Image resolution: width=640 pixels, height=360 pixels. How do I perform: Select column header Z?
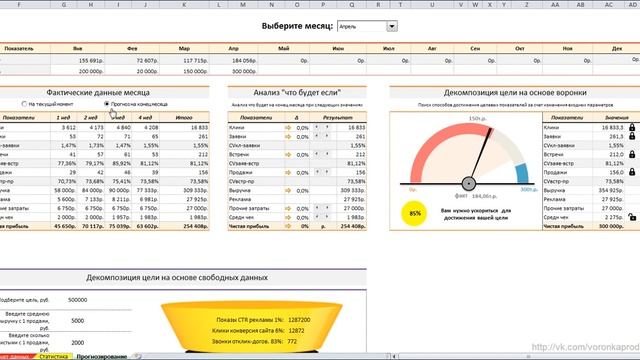[x=527, y=4]
